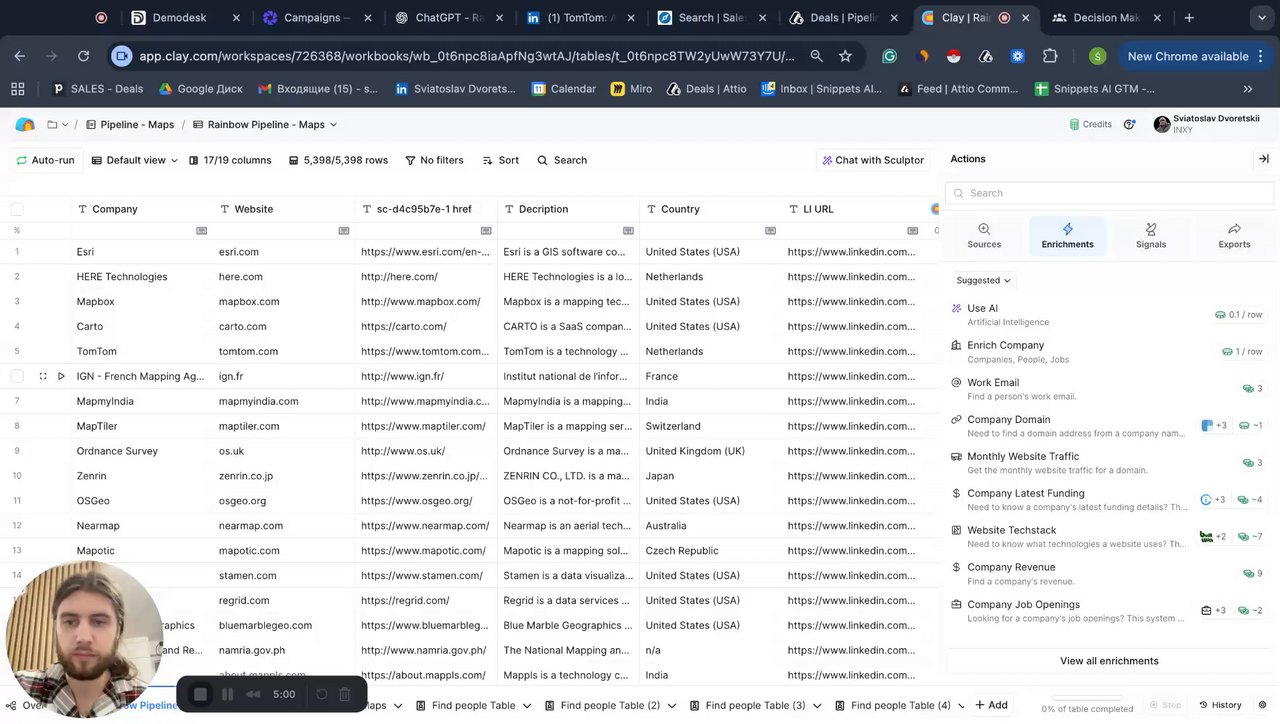Open the Chrome Extensions puzzle icon
This screenshot has width=1280, height=724.
pyautogui.click(x=1050, y=56)
